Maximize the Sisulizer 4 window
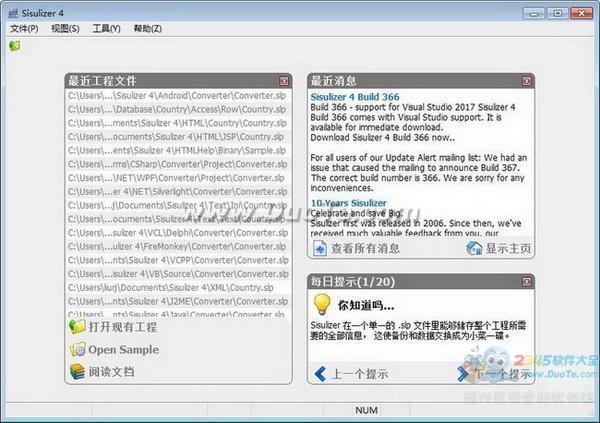Image resolution: width=600 pixels, height=423 pixels. click(558, 14)
